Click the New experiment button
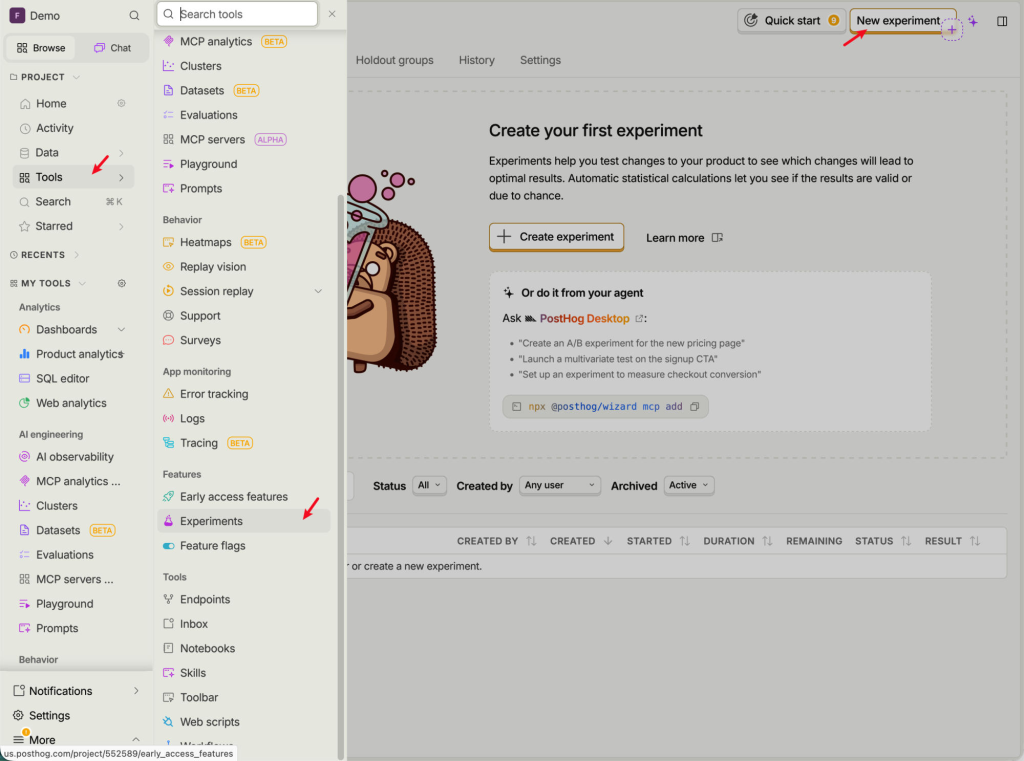 (903, 21)
